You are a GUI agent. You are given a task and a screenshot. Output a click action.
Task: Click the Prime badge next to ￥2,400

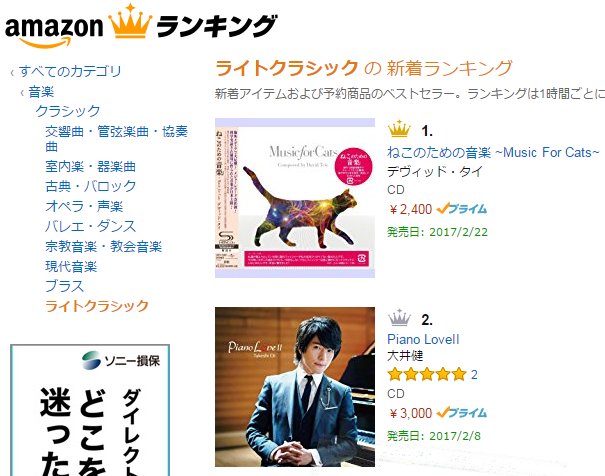click(x=462, y=209)
